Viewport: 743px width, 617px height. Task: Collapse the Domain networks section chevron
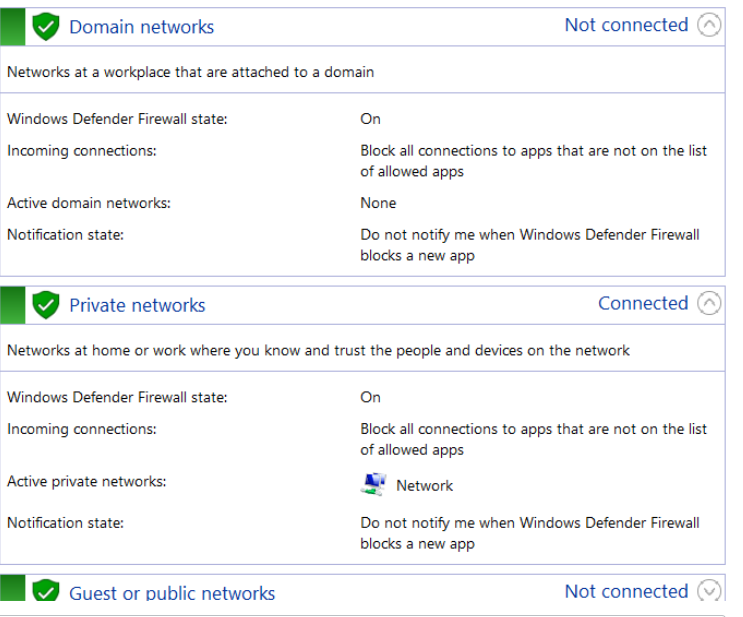pos(709,25)
